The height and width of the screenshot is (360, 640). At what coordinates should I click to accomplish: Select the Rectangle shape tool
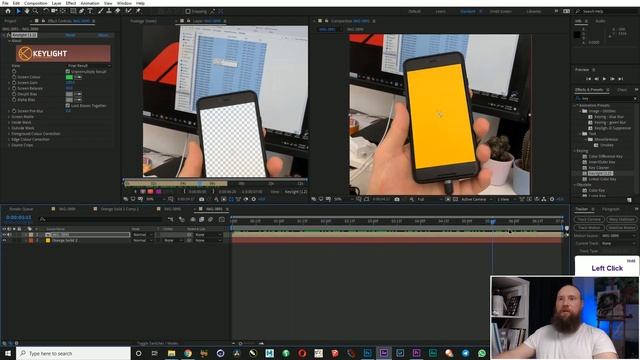coord(73,11)
